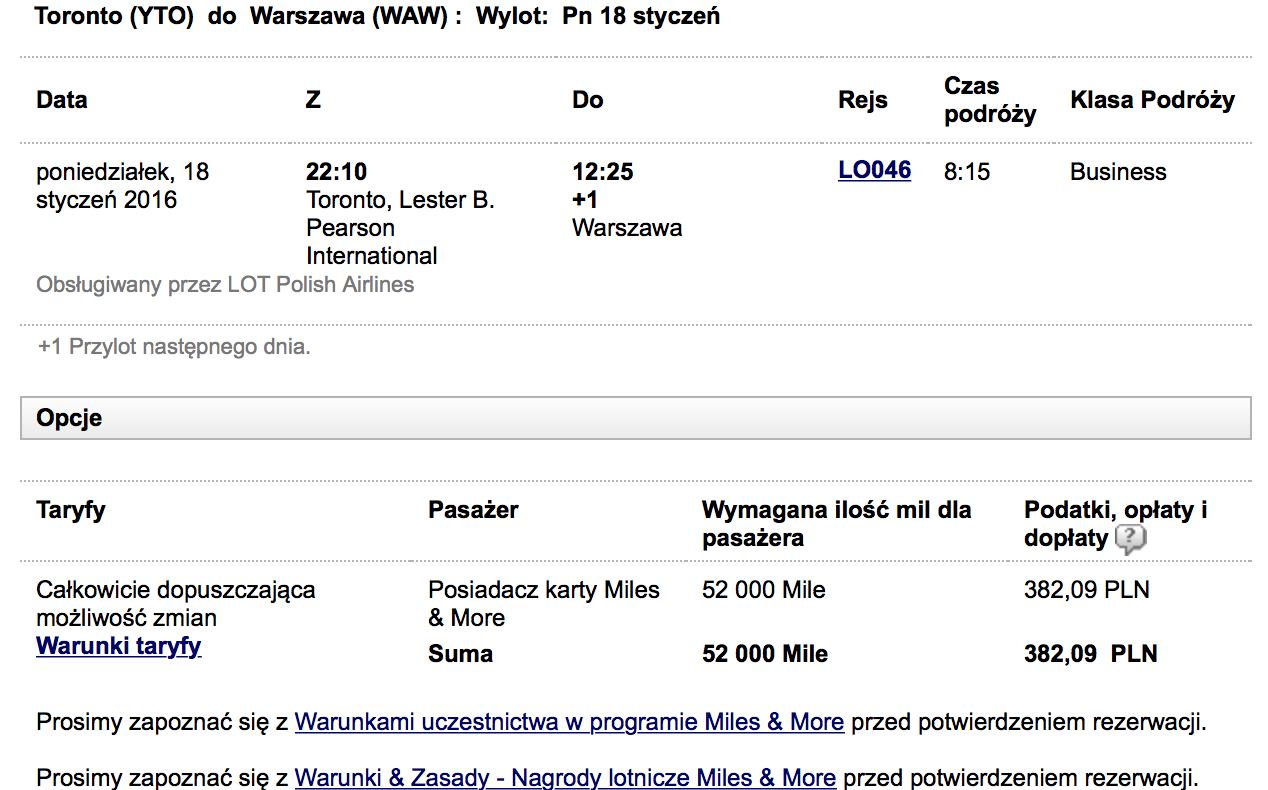The width and height of the screenshot is (1268, 790).
Task: Click the Czas podróży column header
Action: 990,100
